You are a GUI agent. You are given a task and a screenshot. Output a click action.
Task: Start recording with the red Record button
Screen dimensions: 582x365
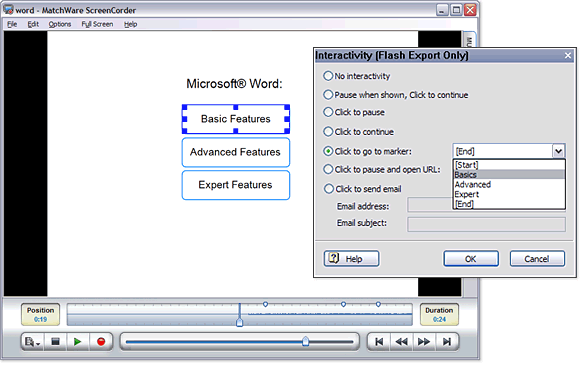pyautogui.click(x=101, y=342)
